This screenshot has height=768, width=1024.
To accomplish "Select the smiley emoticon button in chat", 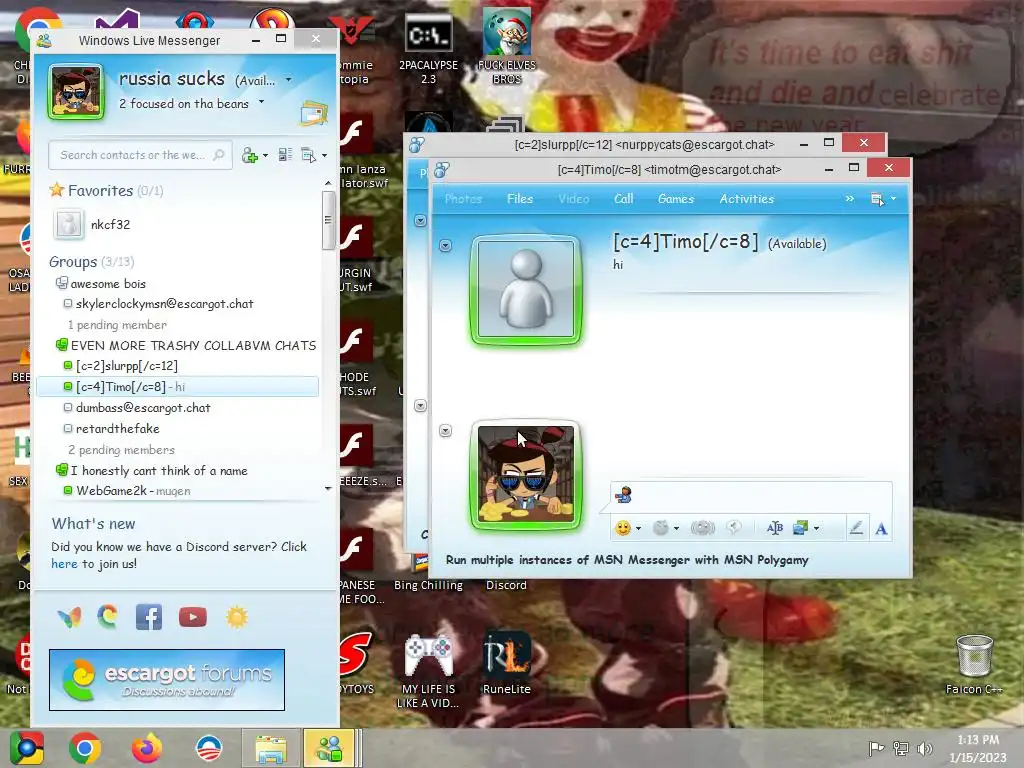I will (623, 528).
